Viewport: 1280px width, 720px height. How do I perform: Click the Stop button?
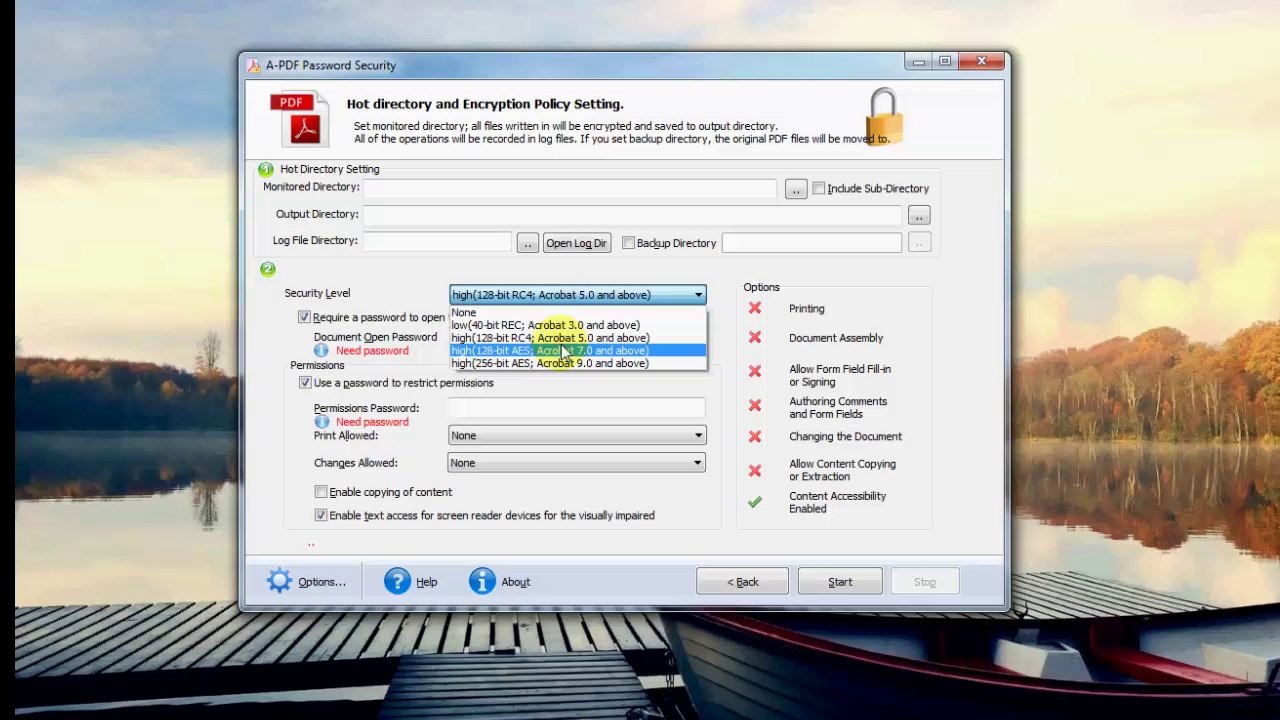click(925, 582)
